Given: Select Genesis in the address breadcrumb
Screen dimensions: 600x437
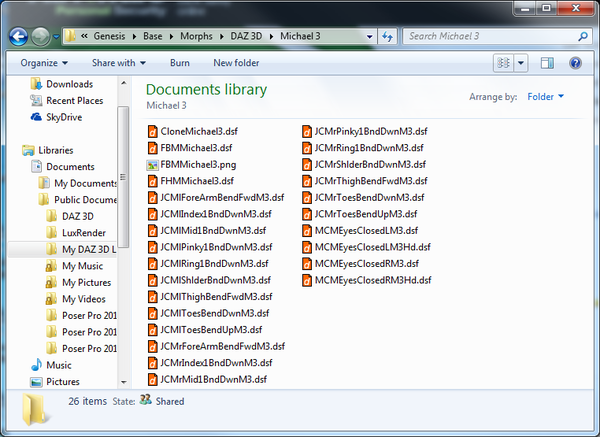Looking at the screenshot, I should click(x=109, y=36).
